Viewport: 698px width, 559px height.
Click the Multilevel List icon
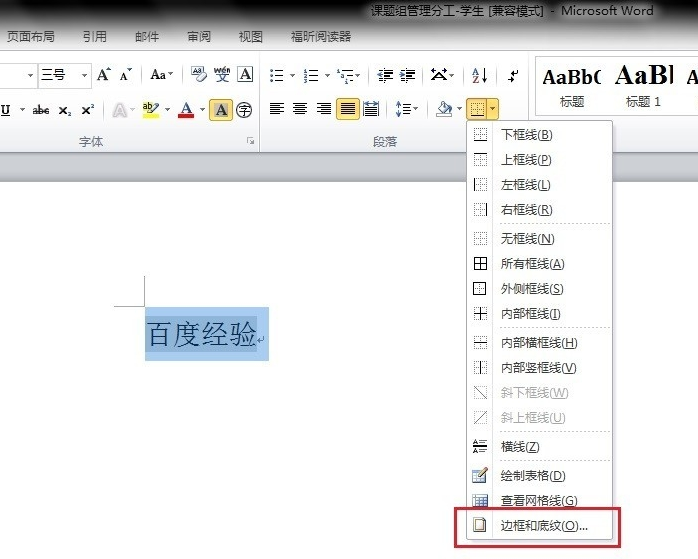click(x=345, y=75)
